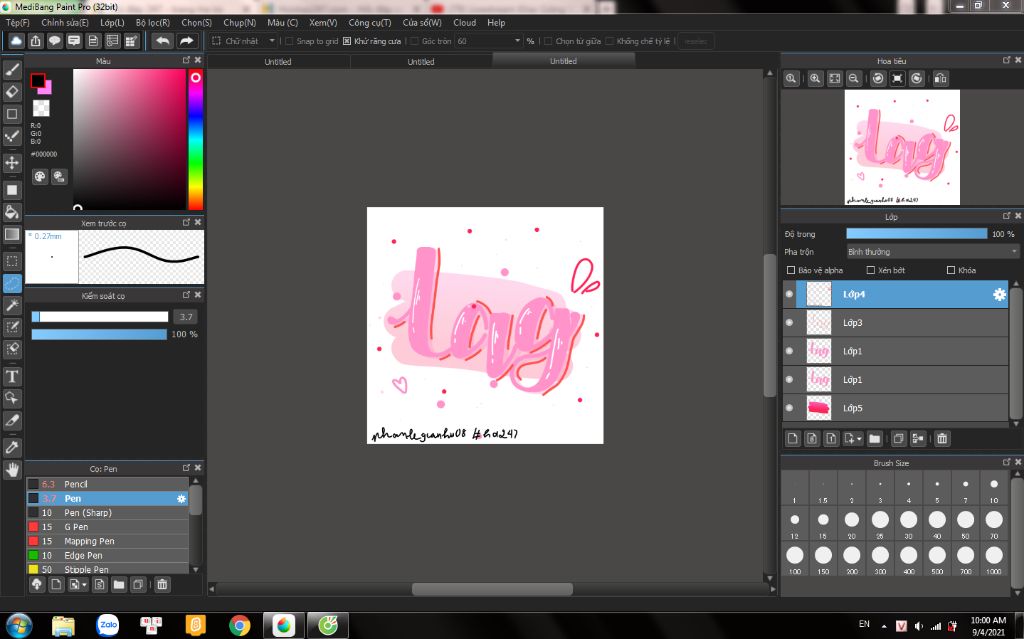The image size is (1024, 639).
Task: Click the hue strip in the color panel
Action: coord(195,139)
